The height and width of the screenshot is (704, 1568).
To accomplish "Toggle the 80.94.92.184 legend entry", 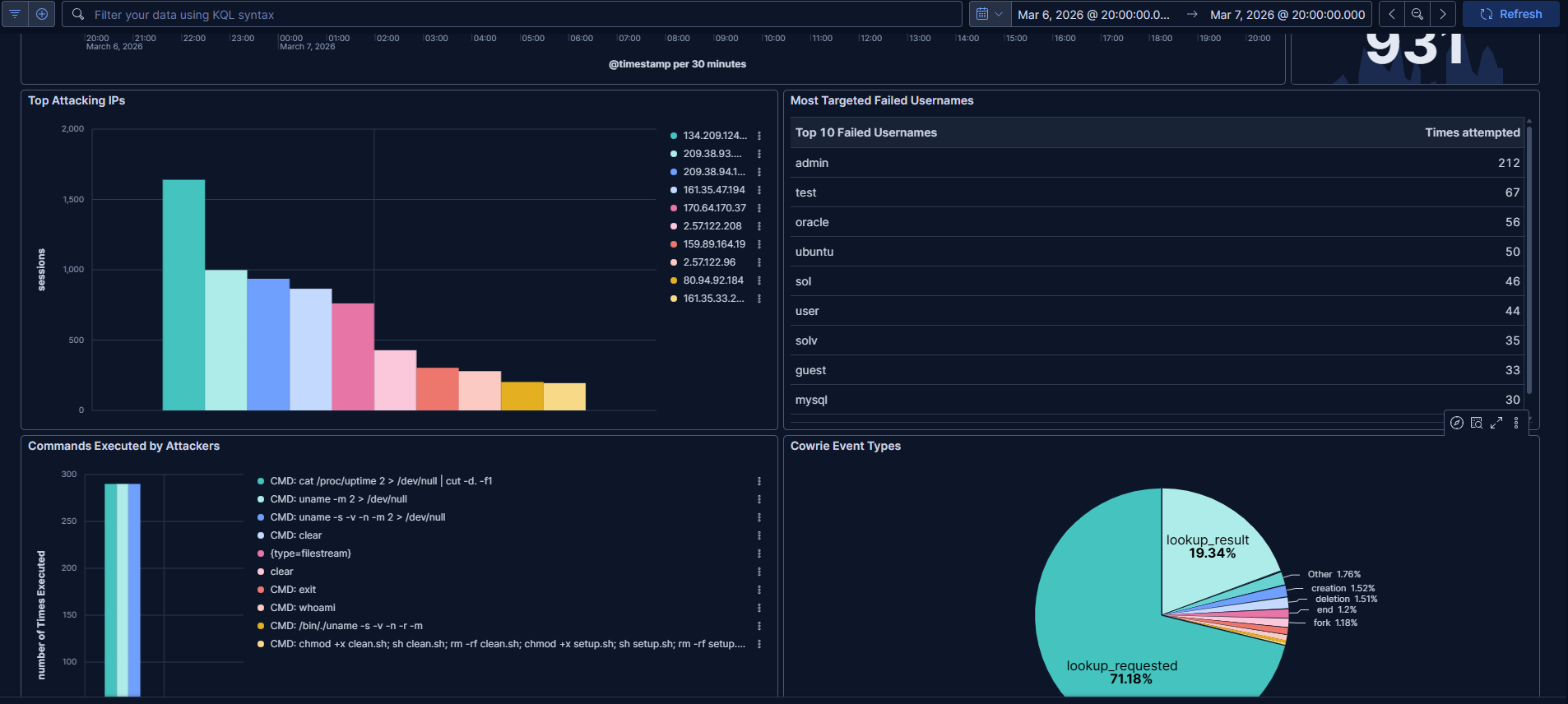I will (712, 280).
